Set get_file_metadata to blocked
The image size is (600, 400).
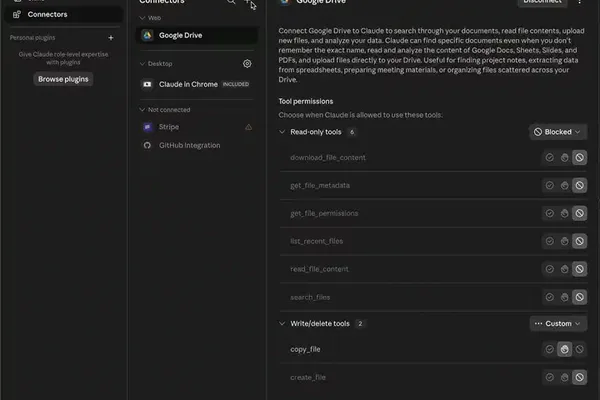point(579,186)
